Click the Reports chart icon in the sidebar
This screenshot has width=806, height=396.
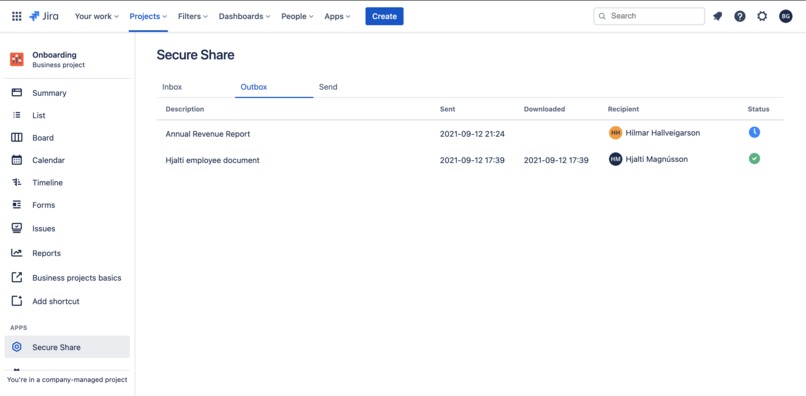tap(17, 253)
